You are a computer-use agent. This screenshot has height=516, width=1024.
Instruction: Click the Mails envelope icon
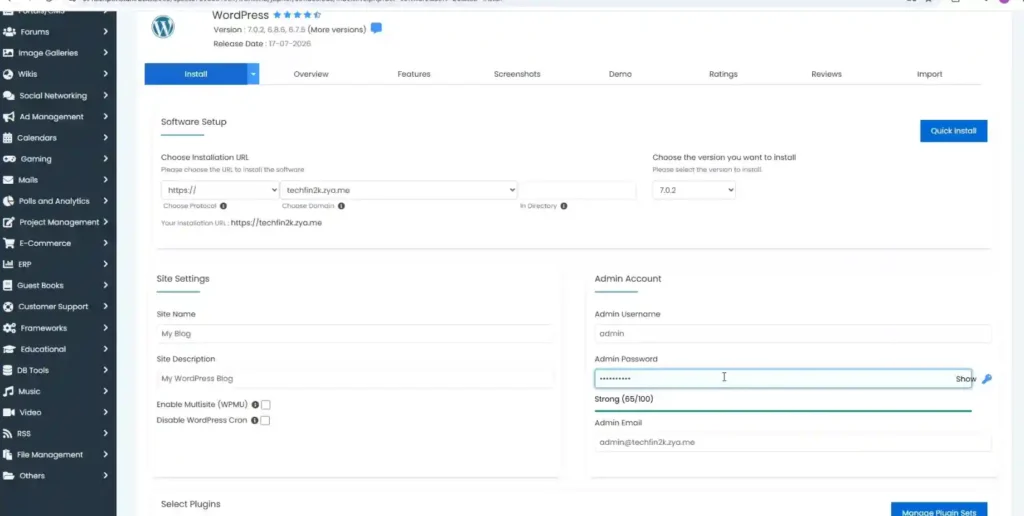coord(8,180)
